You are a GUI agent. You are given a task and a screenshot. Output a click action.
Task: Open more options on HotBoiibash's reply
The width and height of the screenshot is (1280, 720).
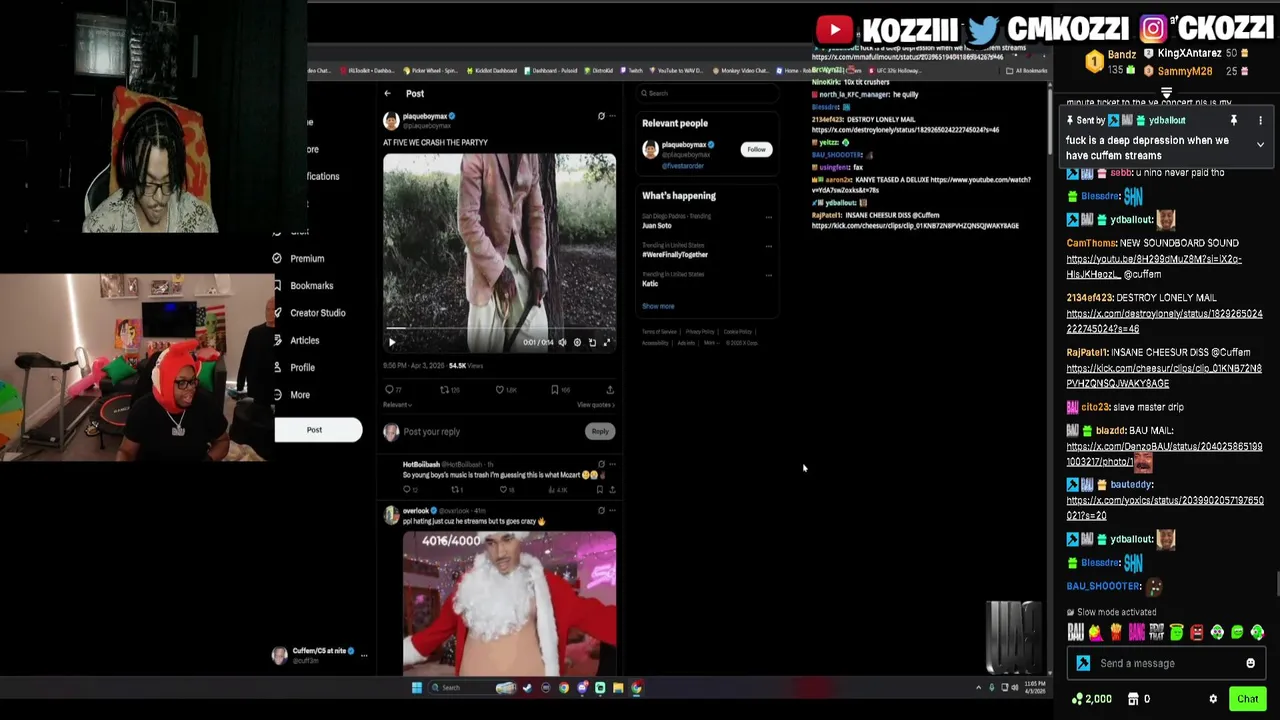pos(612,464)
